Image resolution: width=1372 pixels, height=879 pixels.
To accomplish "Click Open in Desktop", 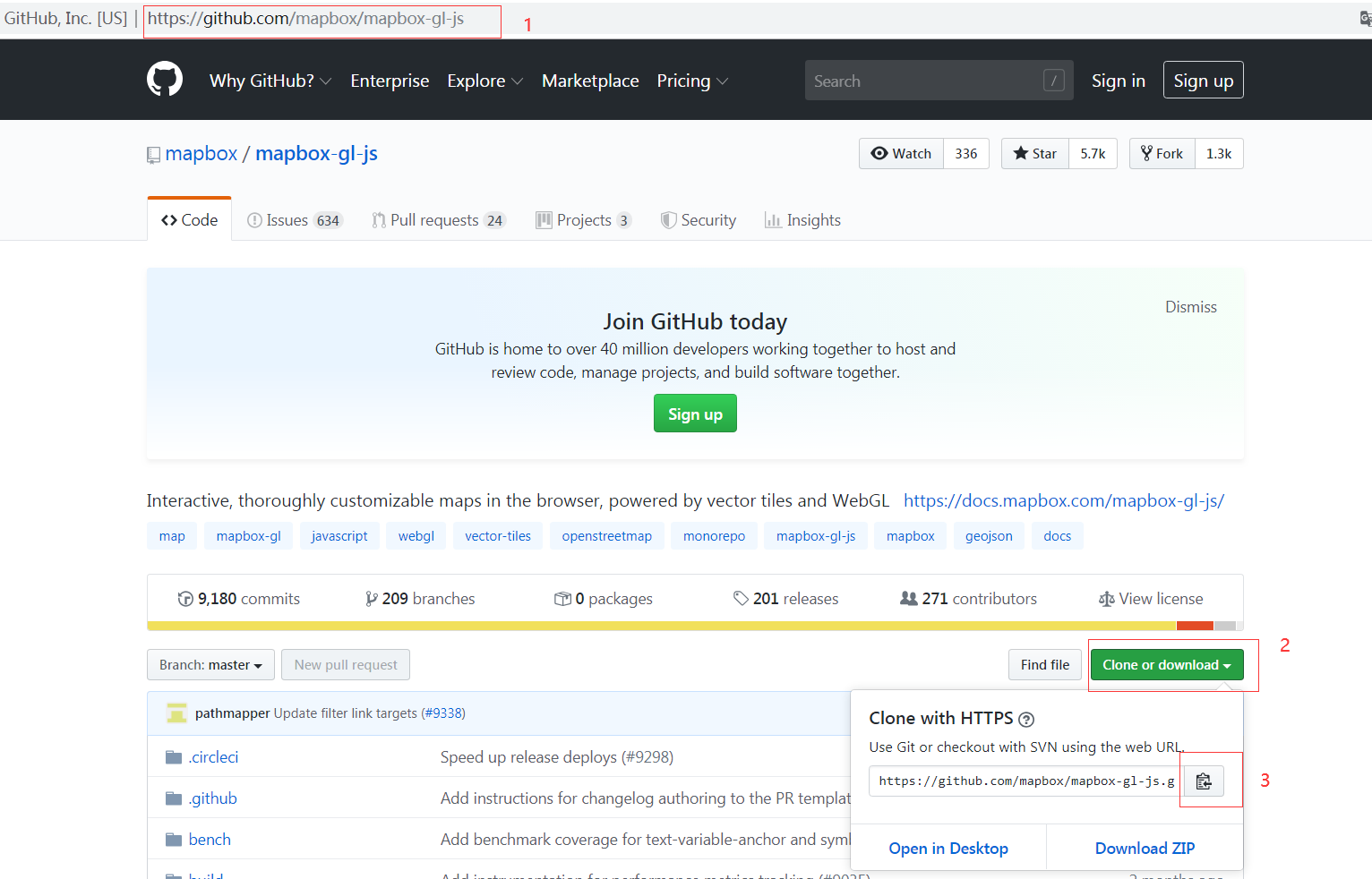I will (948, 849).
